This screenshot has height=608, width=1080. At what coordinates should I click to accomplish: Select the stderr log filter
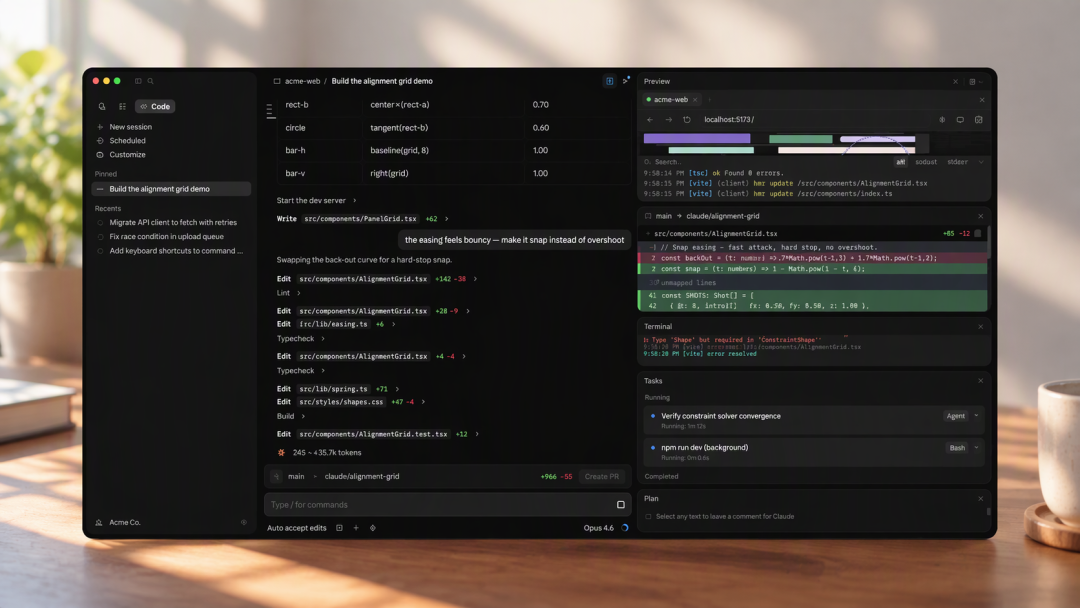(x=957, y=163)
